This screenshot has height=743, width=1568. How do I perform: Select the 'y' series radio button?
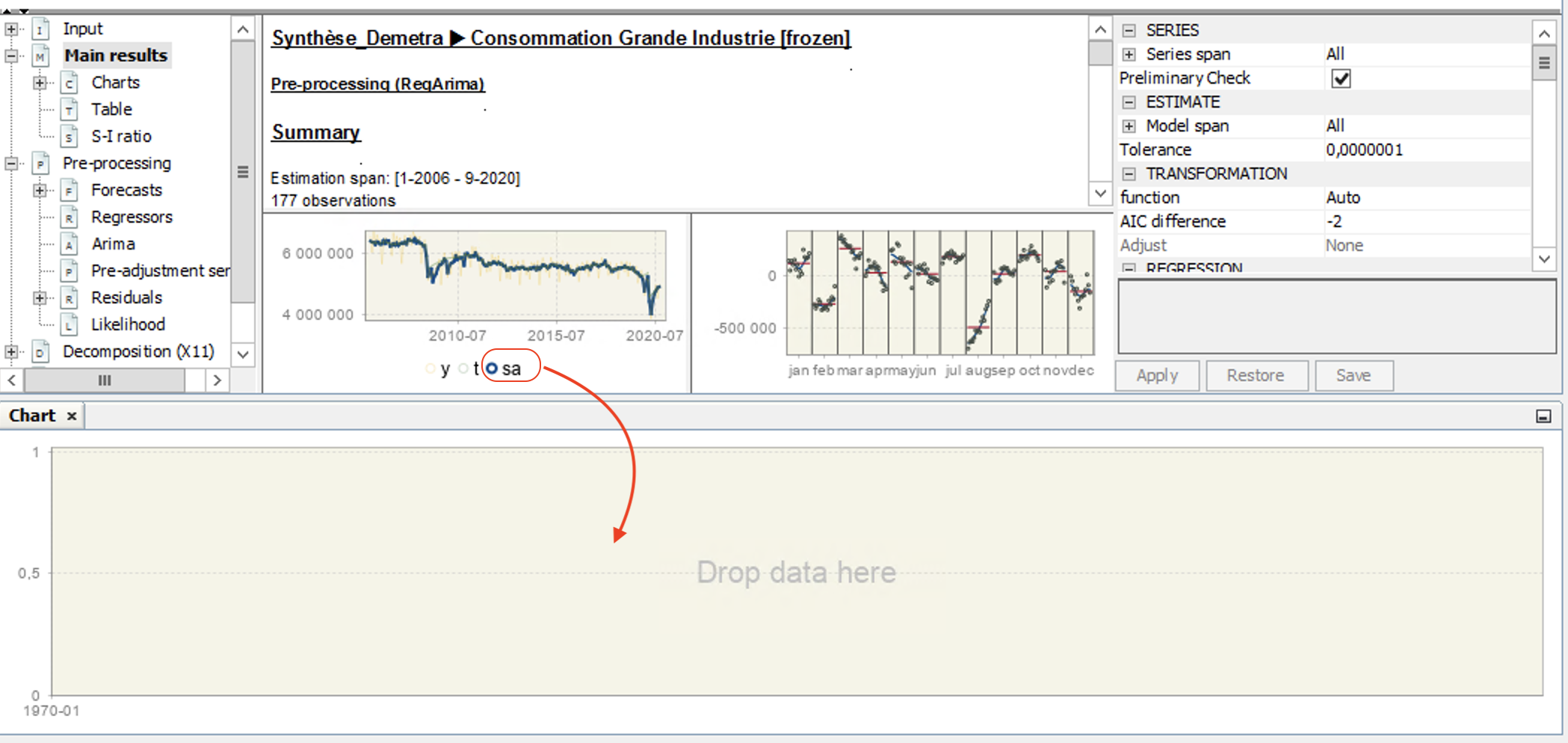(430, 369)
